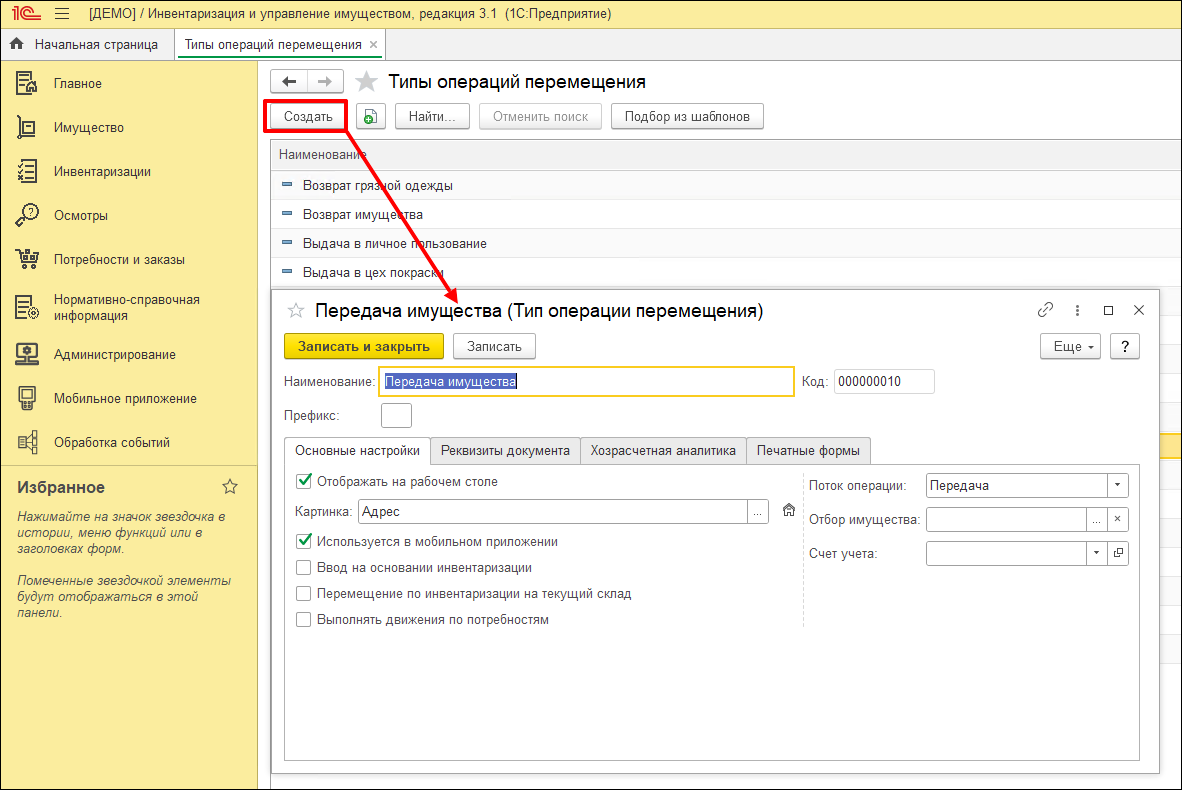Select the Выдача в личное пользование row
The image size is (1182, 790).
(x=726, y=243)
